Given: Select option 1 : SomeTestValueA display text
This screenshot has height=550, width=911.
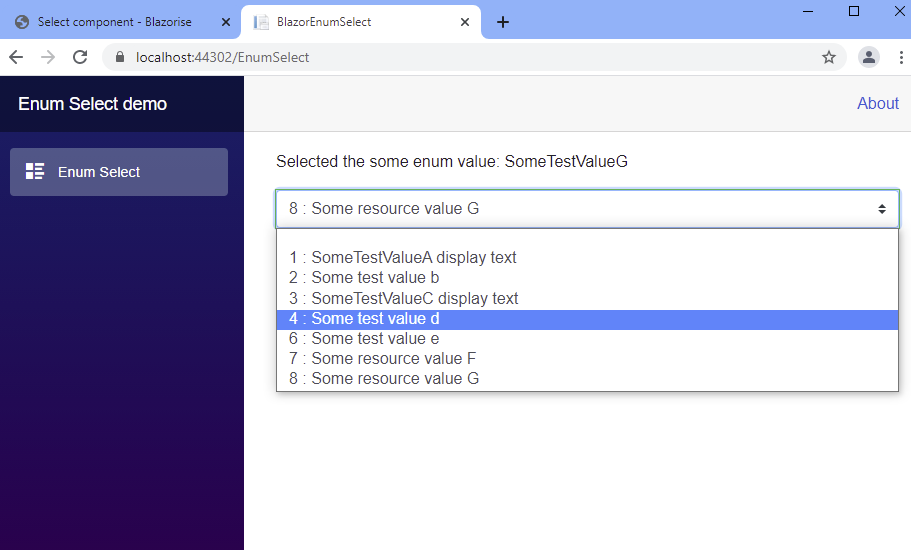Looking at the screenshot, I should [x=587, y=257].
